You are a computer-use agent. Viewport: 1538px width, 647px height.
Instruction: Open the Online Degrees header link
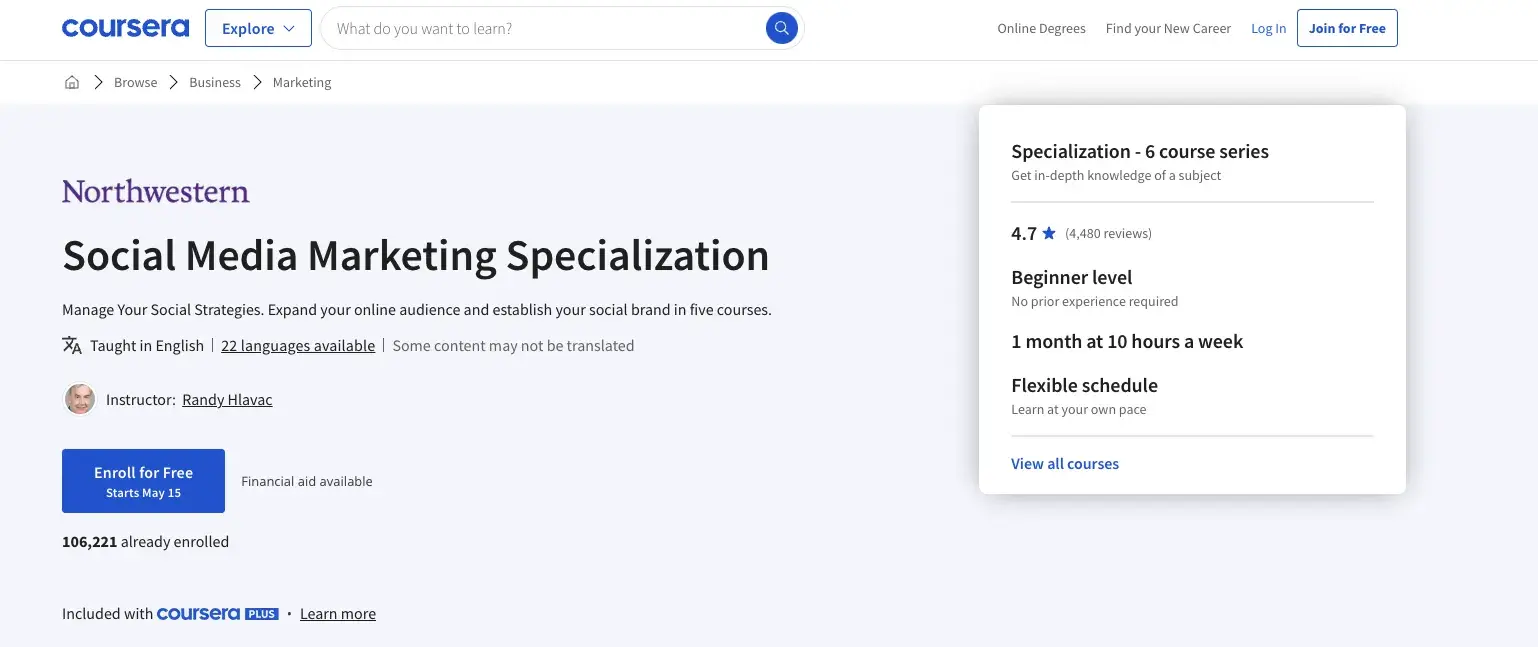(x=1041, y=28)
